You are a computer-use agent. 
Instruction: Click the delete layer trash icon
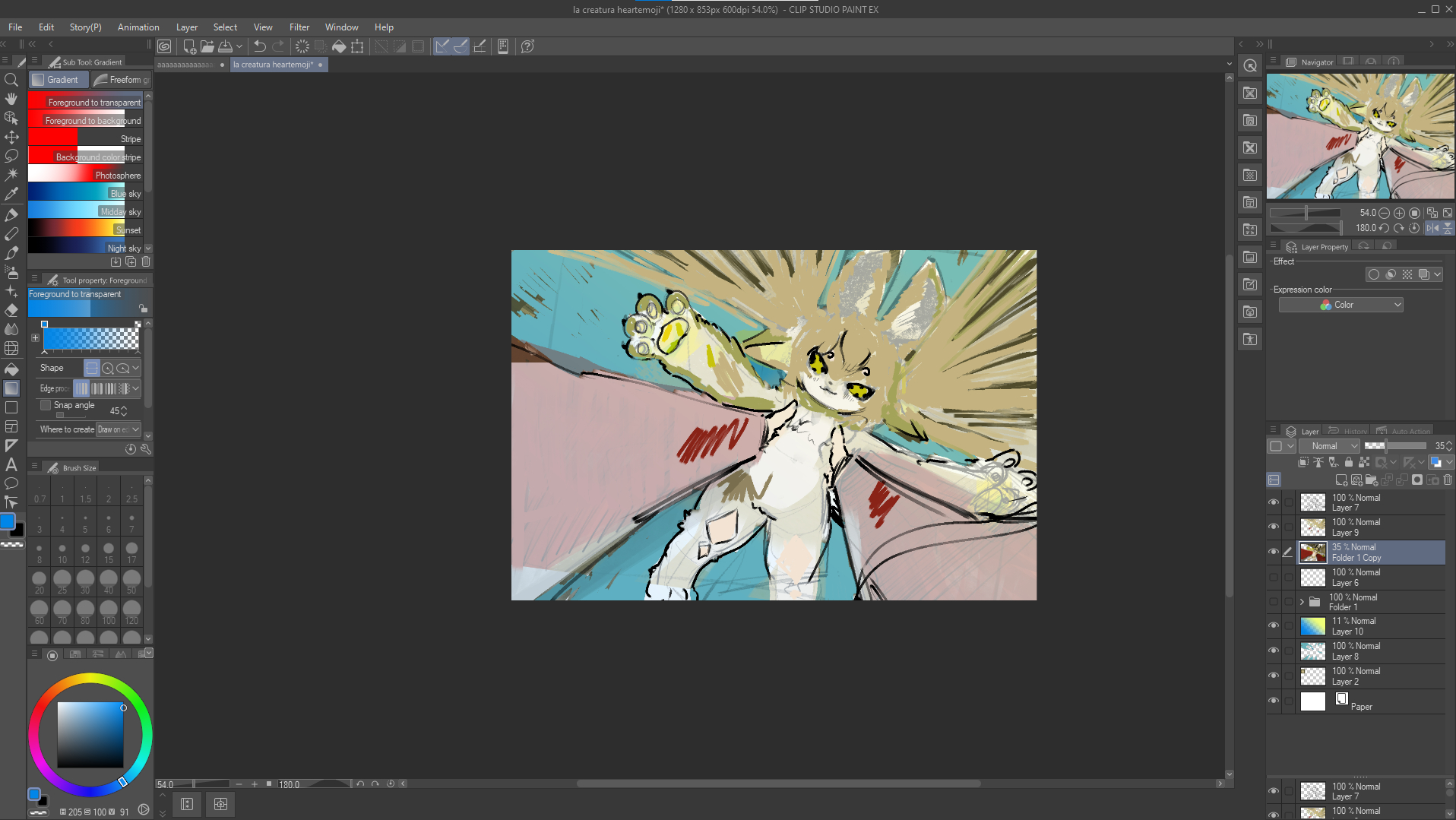[x=1447, y=480]
